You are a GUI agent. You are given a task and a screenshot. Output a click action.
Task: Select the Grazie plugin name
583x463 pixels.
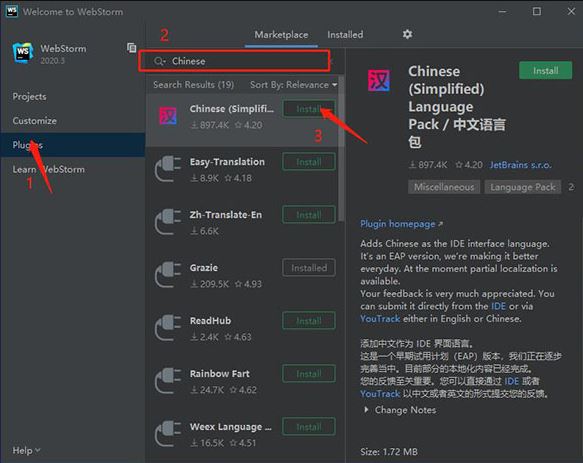[204, 268]
